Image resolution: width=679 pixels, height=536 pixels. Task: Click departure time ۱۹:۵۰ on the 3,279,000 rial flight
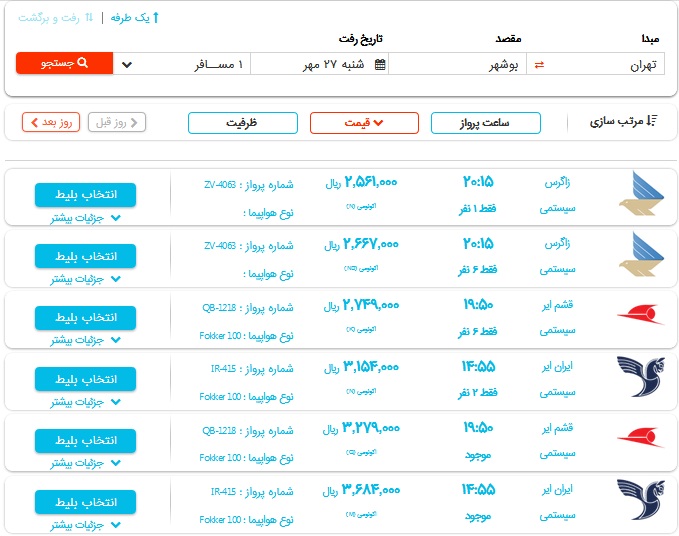(x=479, y=428)
